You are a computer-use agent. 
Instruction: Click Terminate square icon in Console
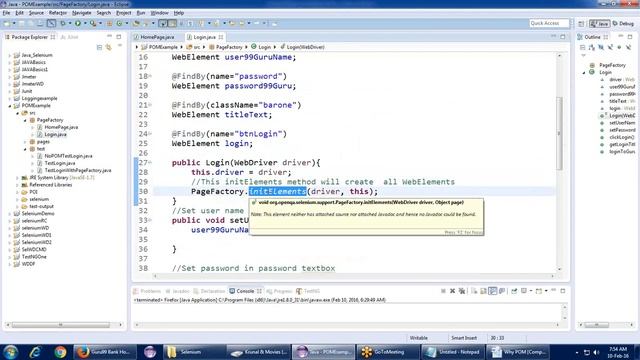click(443, 291)
